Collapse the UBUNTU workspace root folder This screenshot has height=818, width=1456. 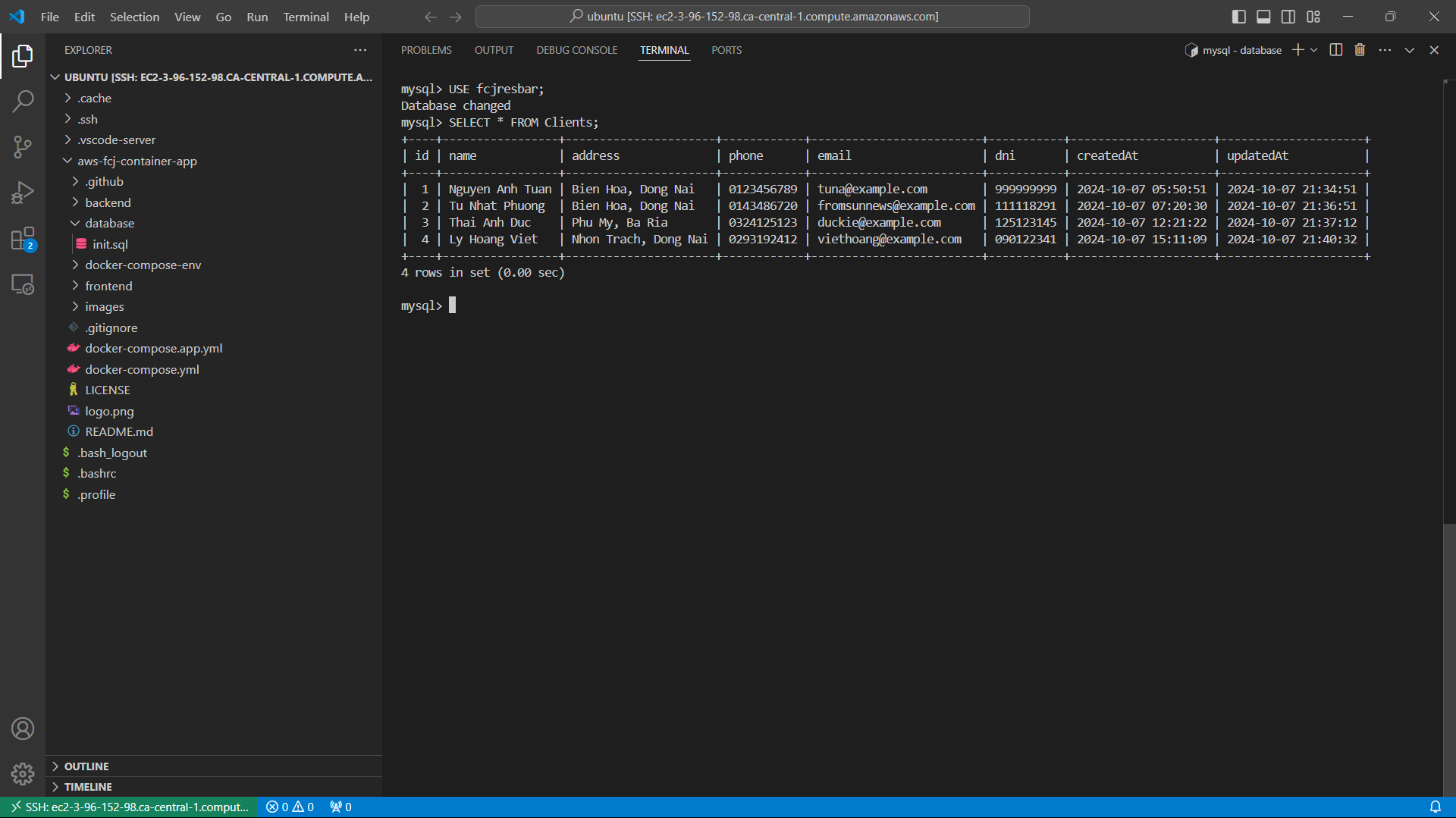(214, 77)
